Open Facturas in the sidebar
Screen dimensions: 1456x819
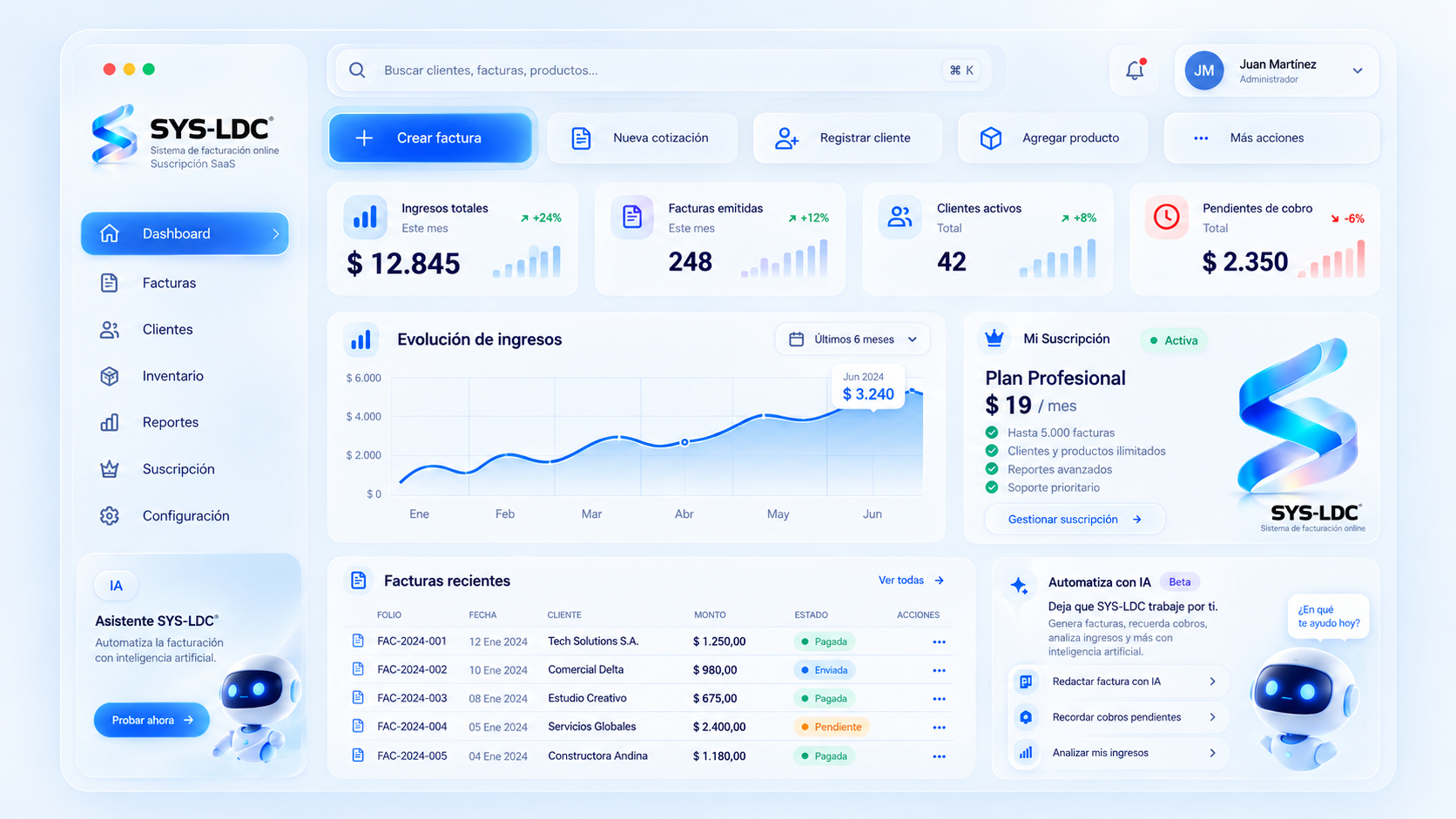pos(185,283)
